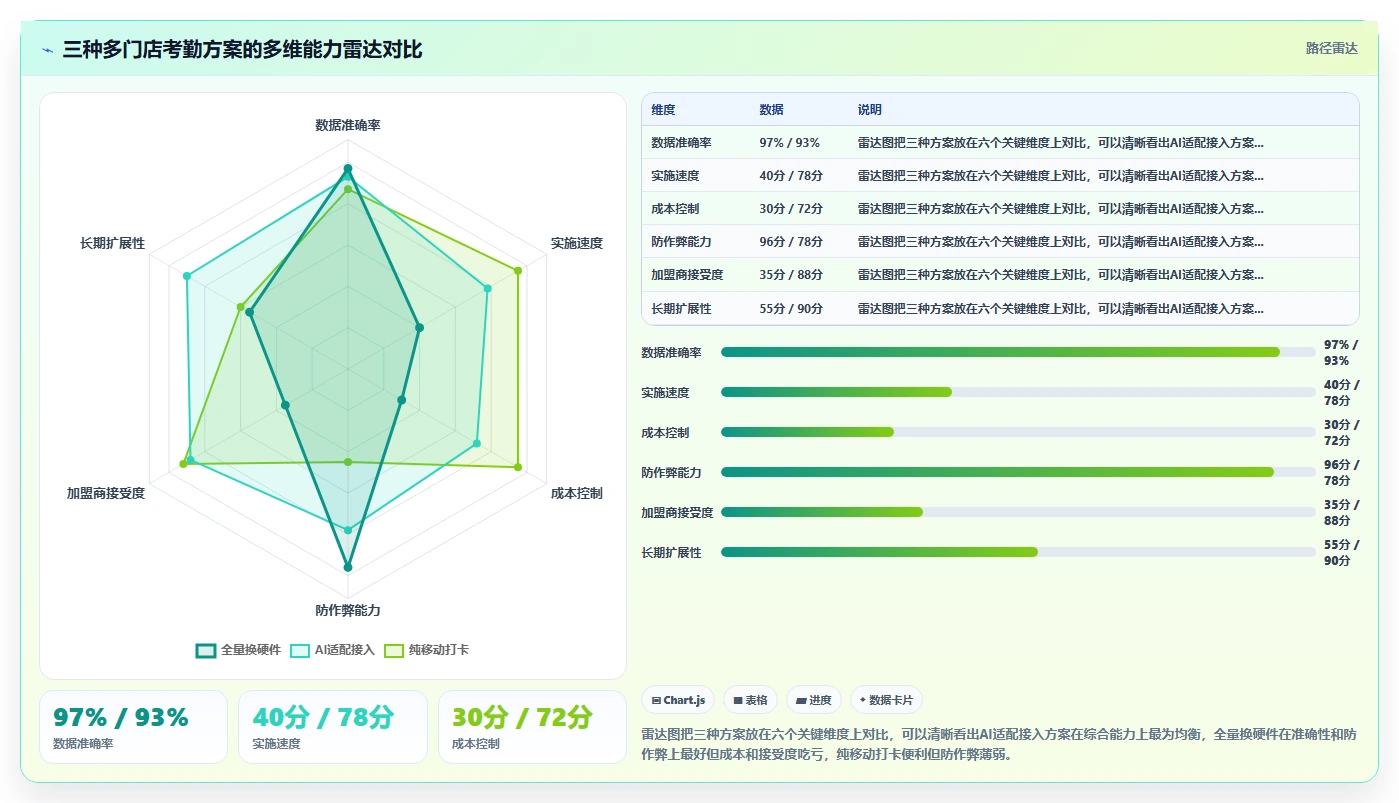Viewport: 1399px width, 803px height.
Task: Click the 数据准确率 progress bar
Action: (1018, 352)
